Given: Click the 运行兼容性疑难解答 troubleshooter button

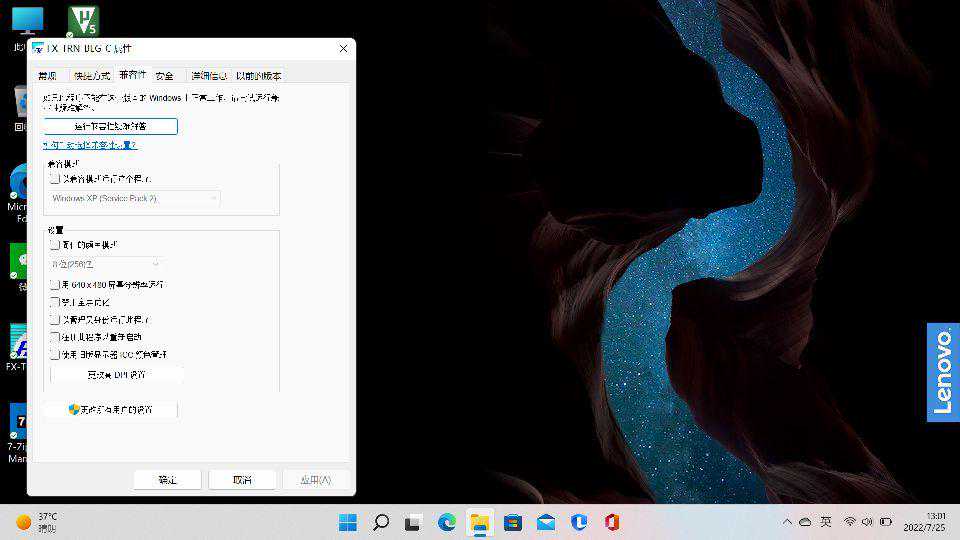Looking at the screenshot, I should tap(111, 126).
